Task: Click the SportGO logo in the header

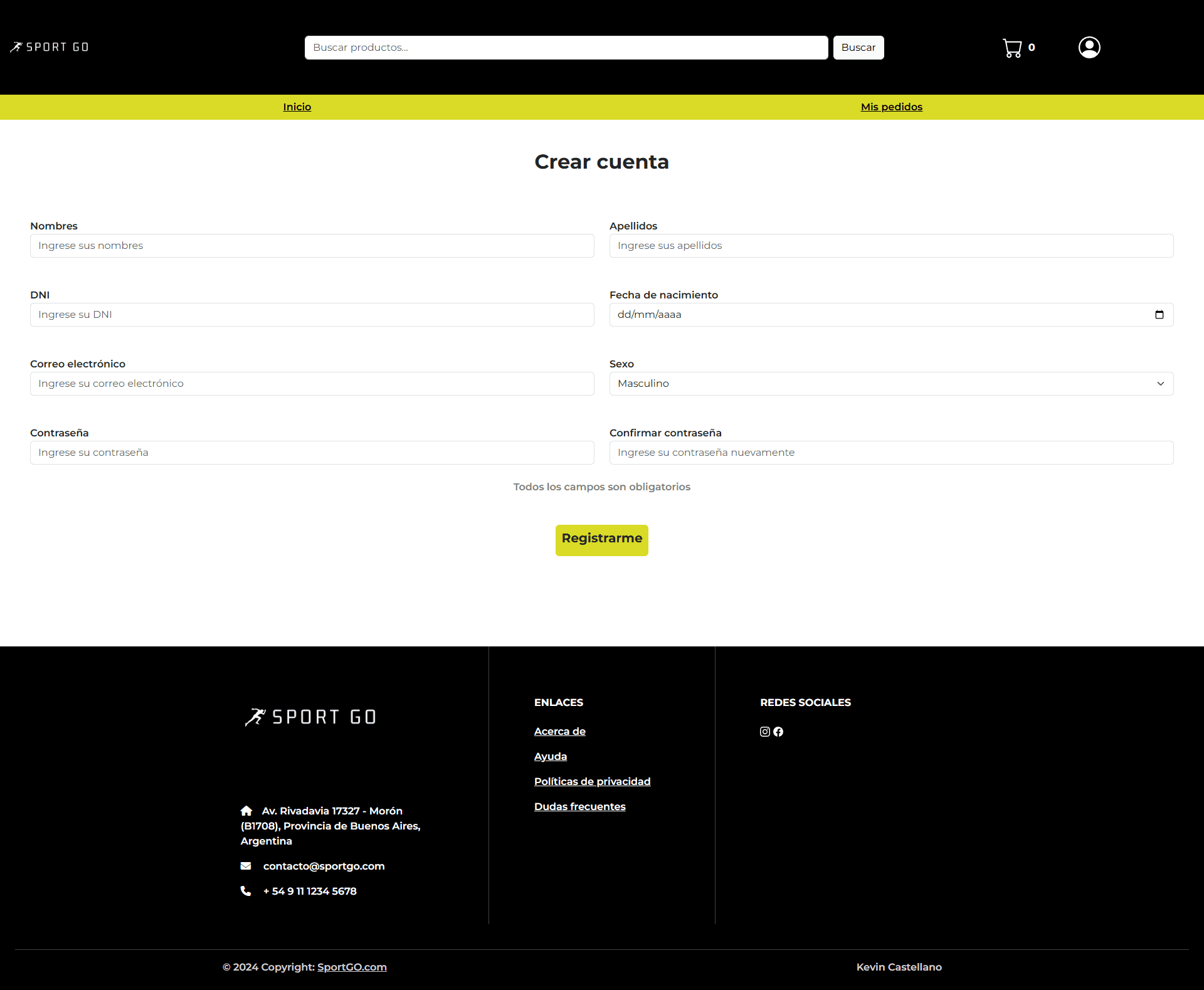Action: pos(49,47)
